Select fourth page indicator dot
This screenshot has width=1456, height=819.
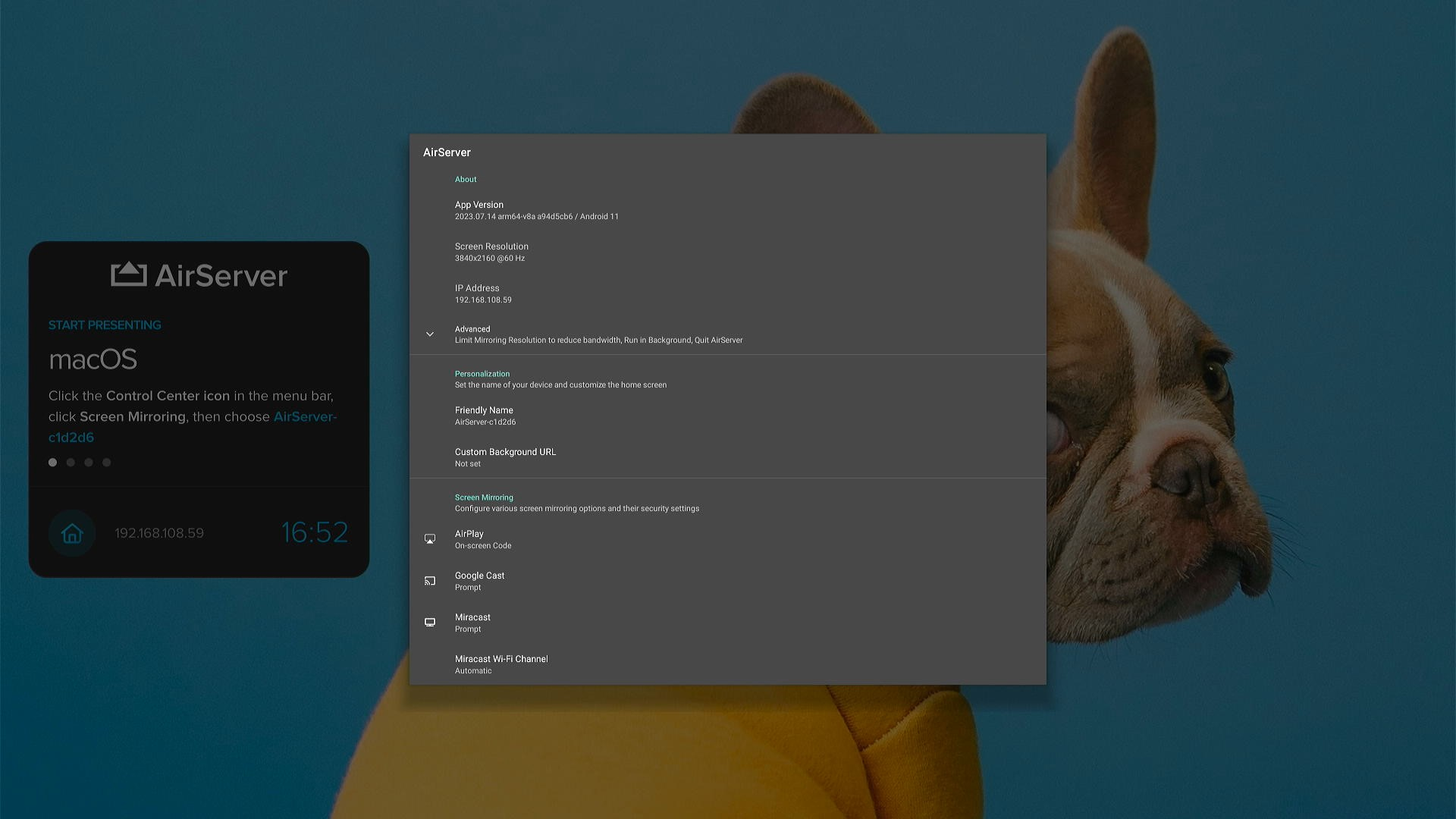pos(107,463)
